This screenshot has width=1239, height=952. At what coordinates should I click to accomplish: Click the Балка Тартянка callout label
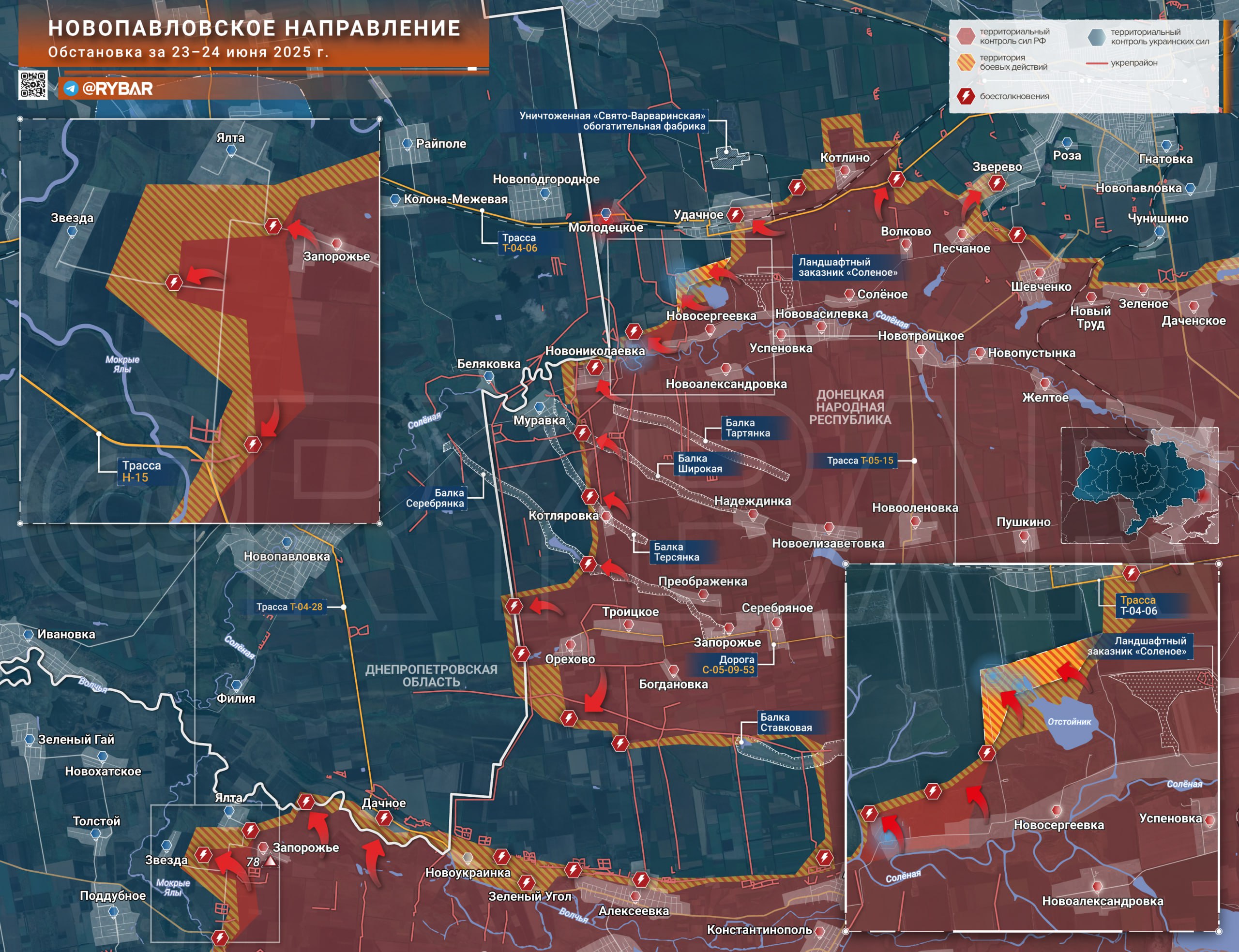point(748,428)
